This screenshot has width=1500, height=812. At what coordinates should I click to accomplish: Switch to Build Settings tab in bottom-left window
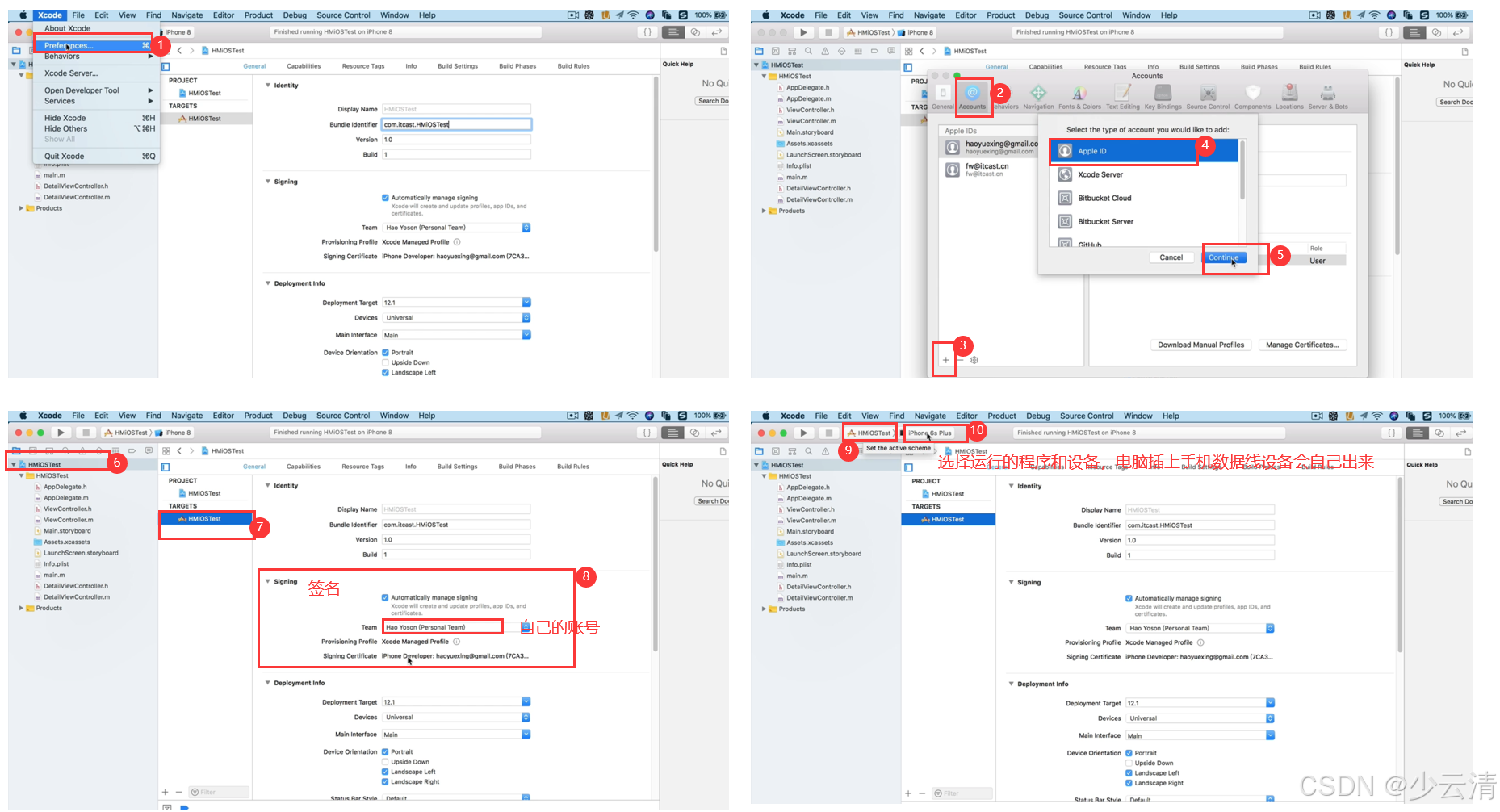point(457,467)
